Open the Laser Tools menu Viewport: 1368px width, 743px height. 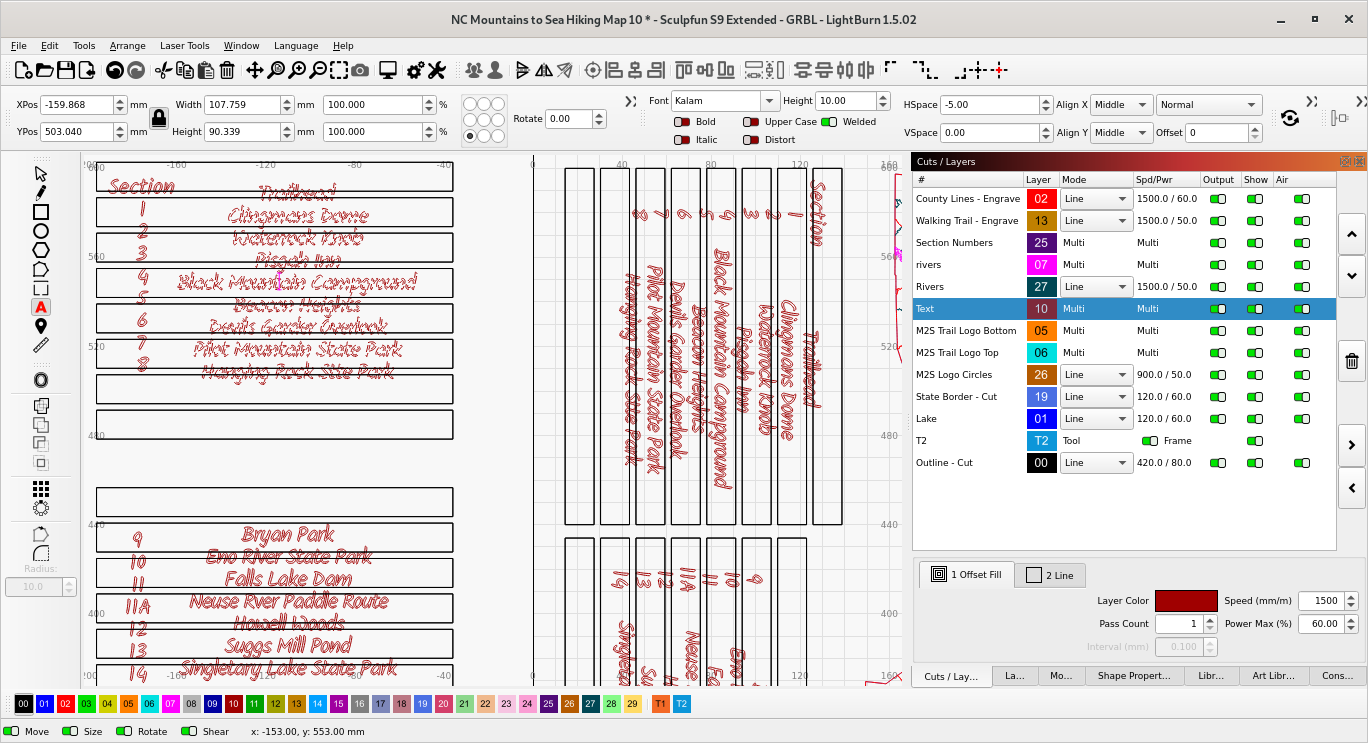tap(185, 45)
